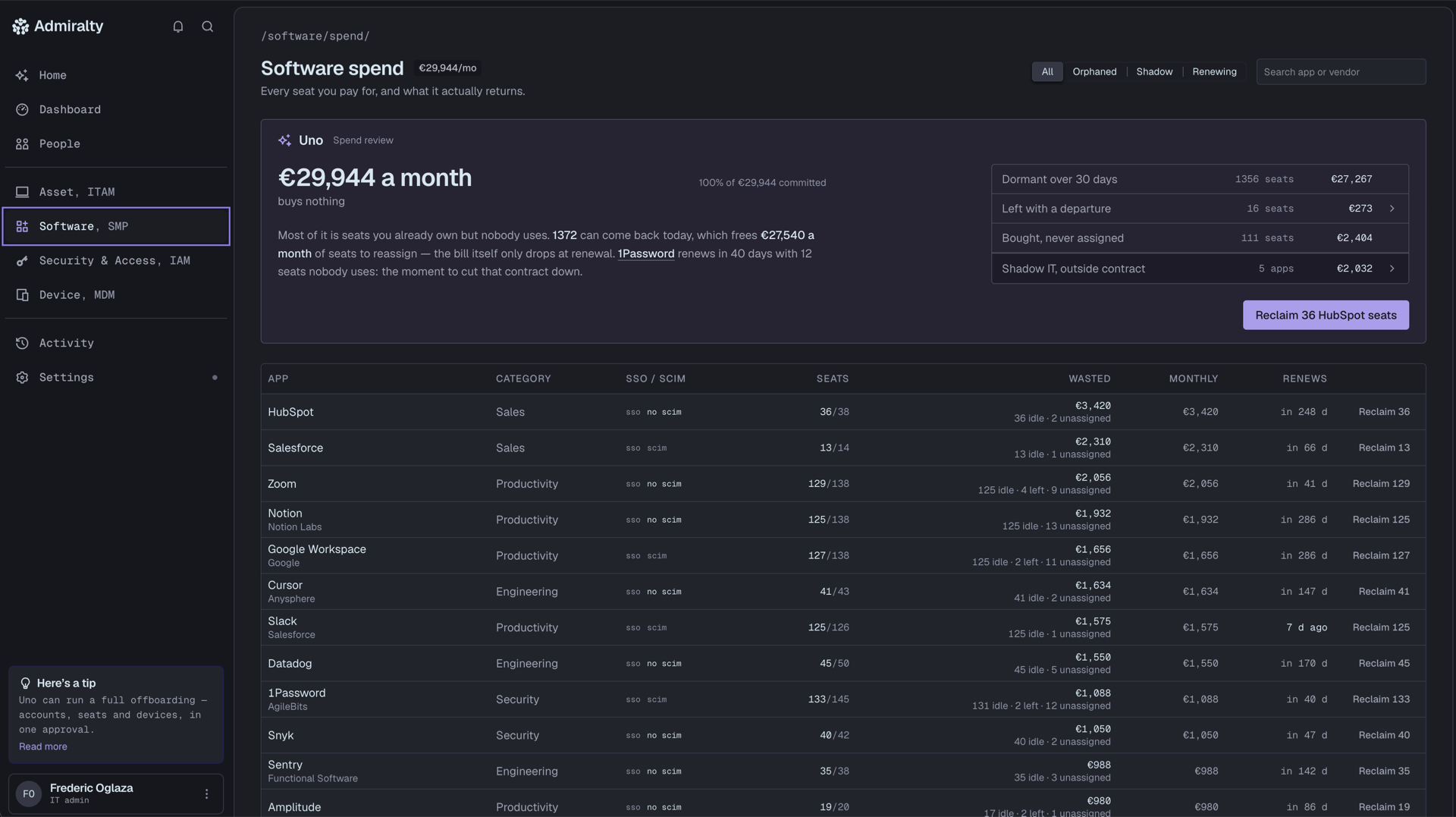This screenshot has height=817, width=1456.
Task: Click the lightbulb tip icon
Action: tap(25, 683)
